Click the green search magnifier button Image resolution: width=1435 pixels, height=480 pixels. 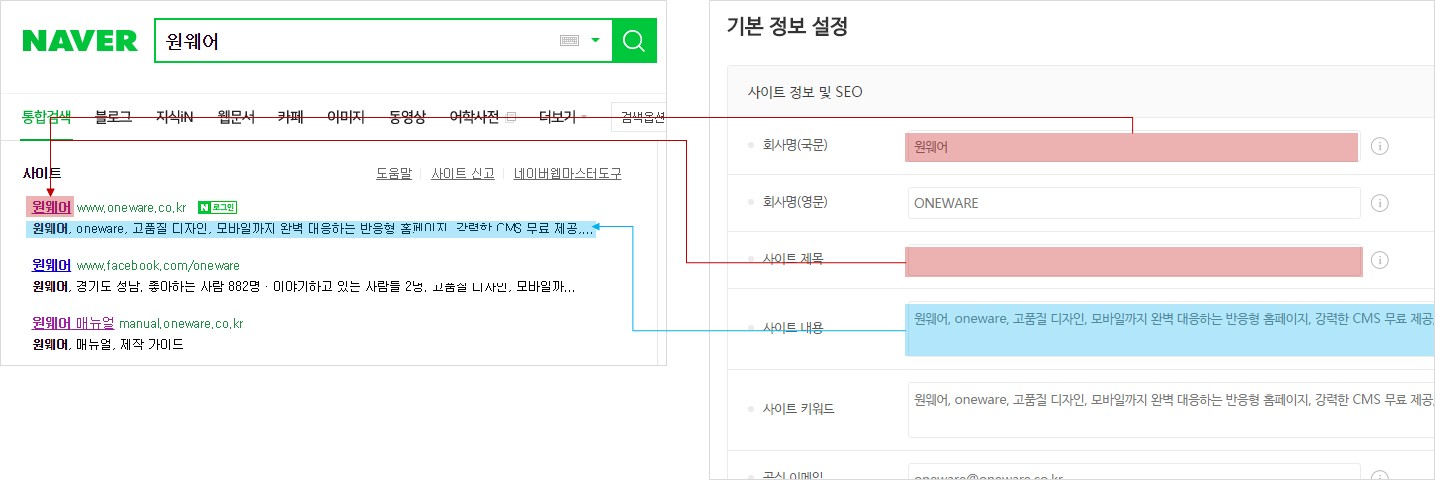click(x=634, y=40)
